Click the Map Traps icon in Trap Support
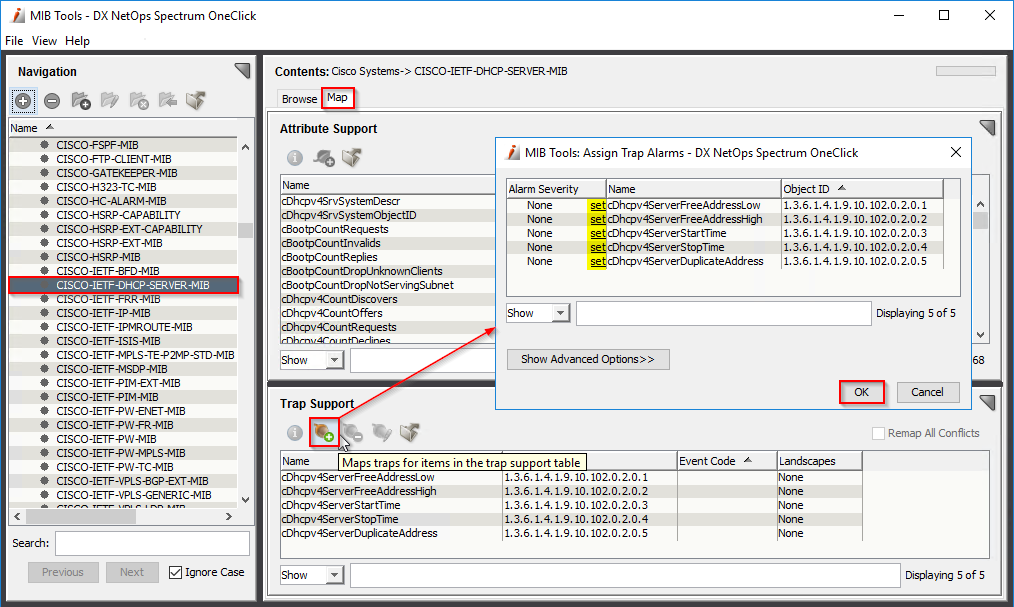The image size is (1014, 607). click(322, 433)
